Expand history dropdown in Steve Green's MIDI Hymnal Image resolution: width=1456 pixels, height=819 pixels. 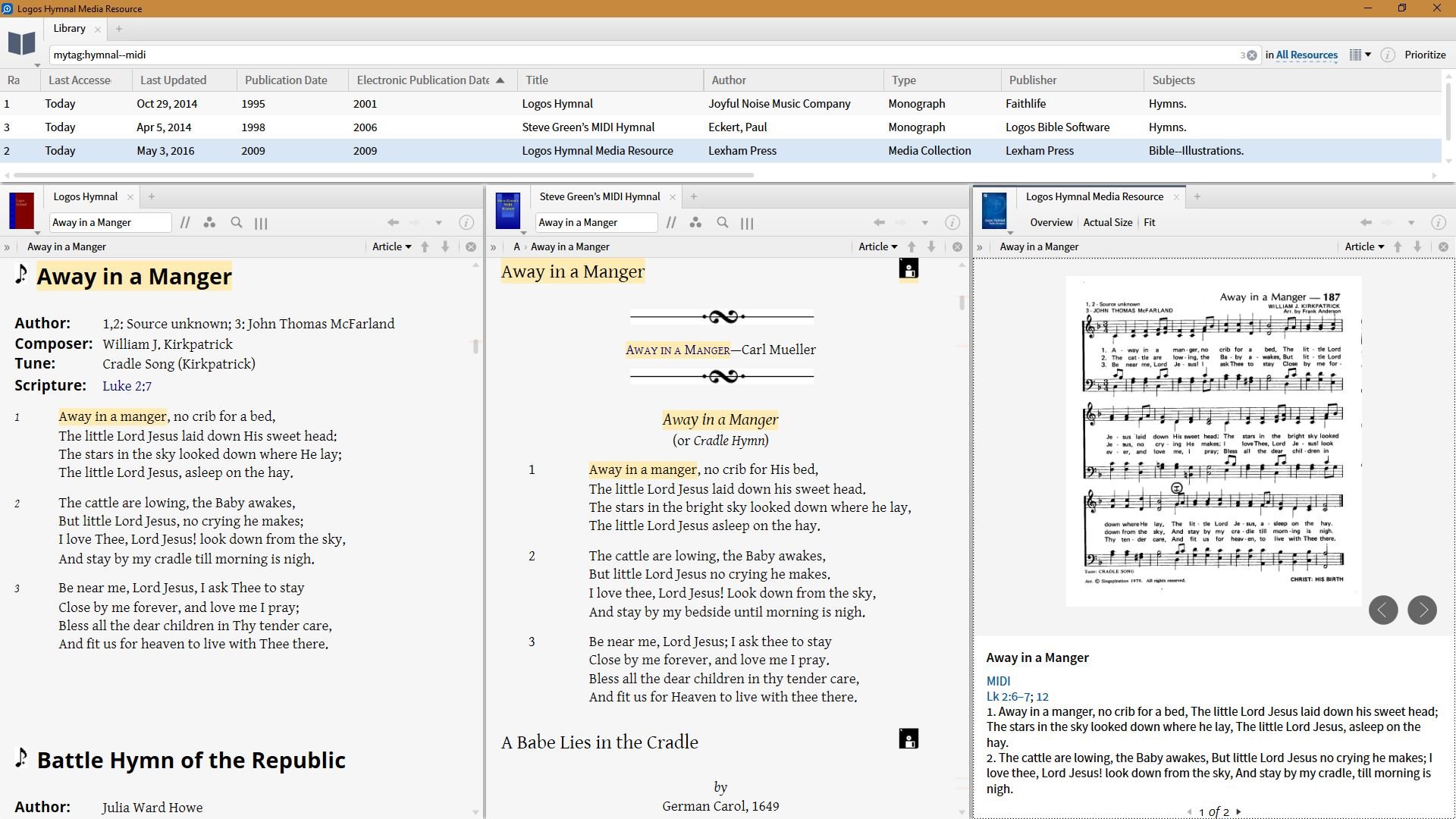924,223
